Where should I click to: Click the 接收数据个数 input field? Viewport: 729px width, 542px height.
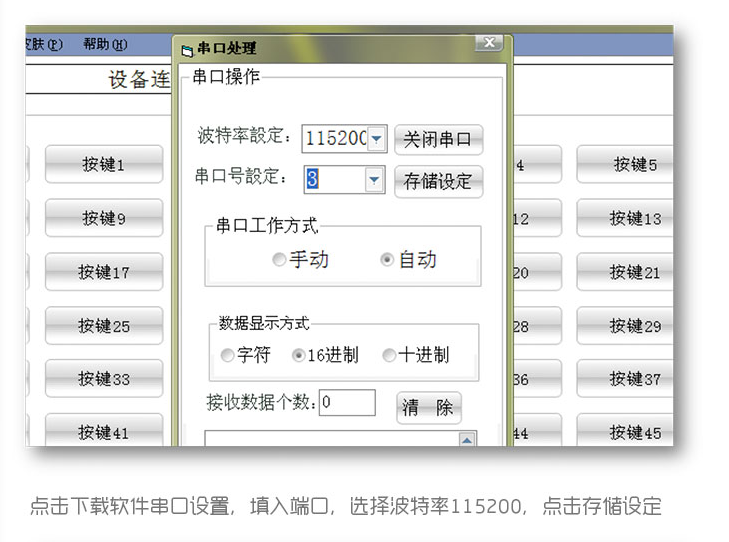tap(347, 403)
